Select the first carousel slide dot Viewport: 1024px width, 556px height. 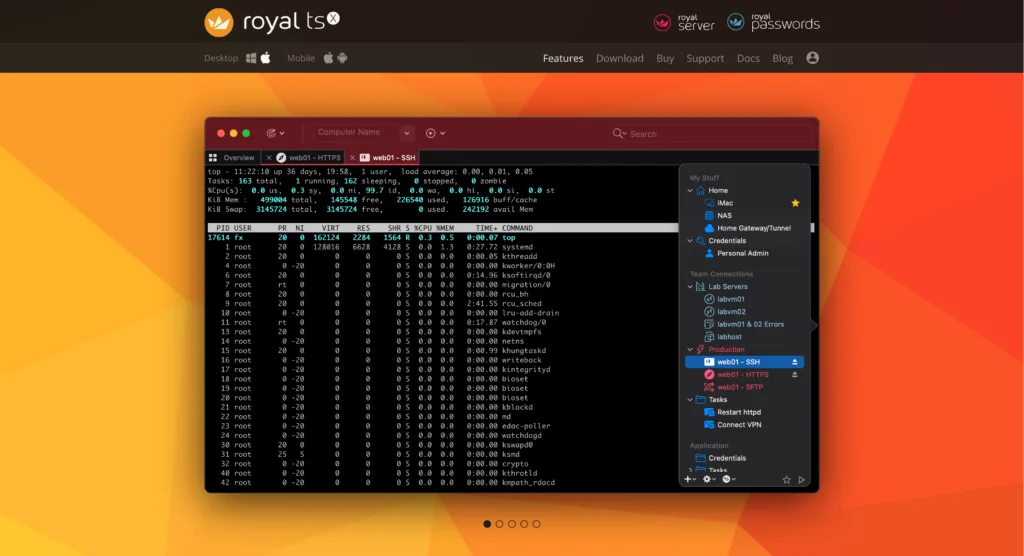[487, 524]
